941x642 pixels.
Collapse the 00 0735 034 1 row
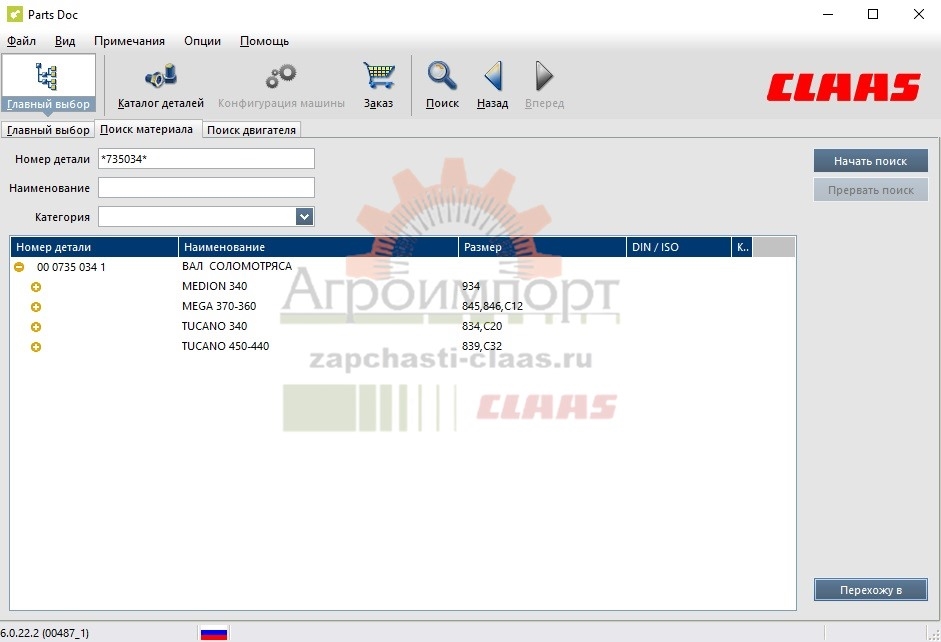pos(19,267)
